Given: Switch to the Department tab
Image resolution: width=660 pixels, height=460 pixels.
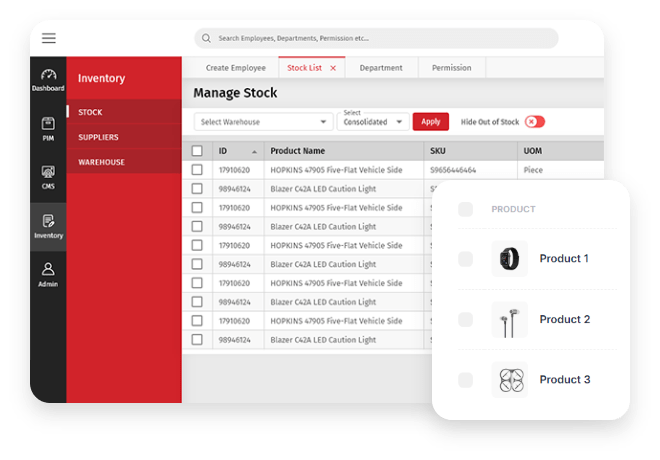Looking at the screenshot, I should pyautogui.click(x=381, y=68).
